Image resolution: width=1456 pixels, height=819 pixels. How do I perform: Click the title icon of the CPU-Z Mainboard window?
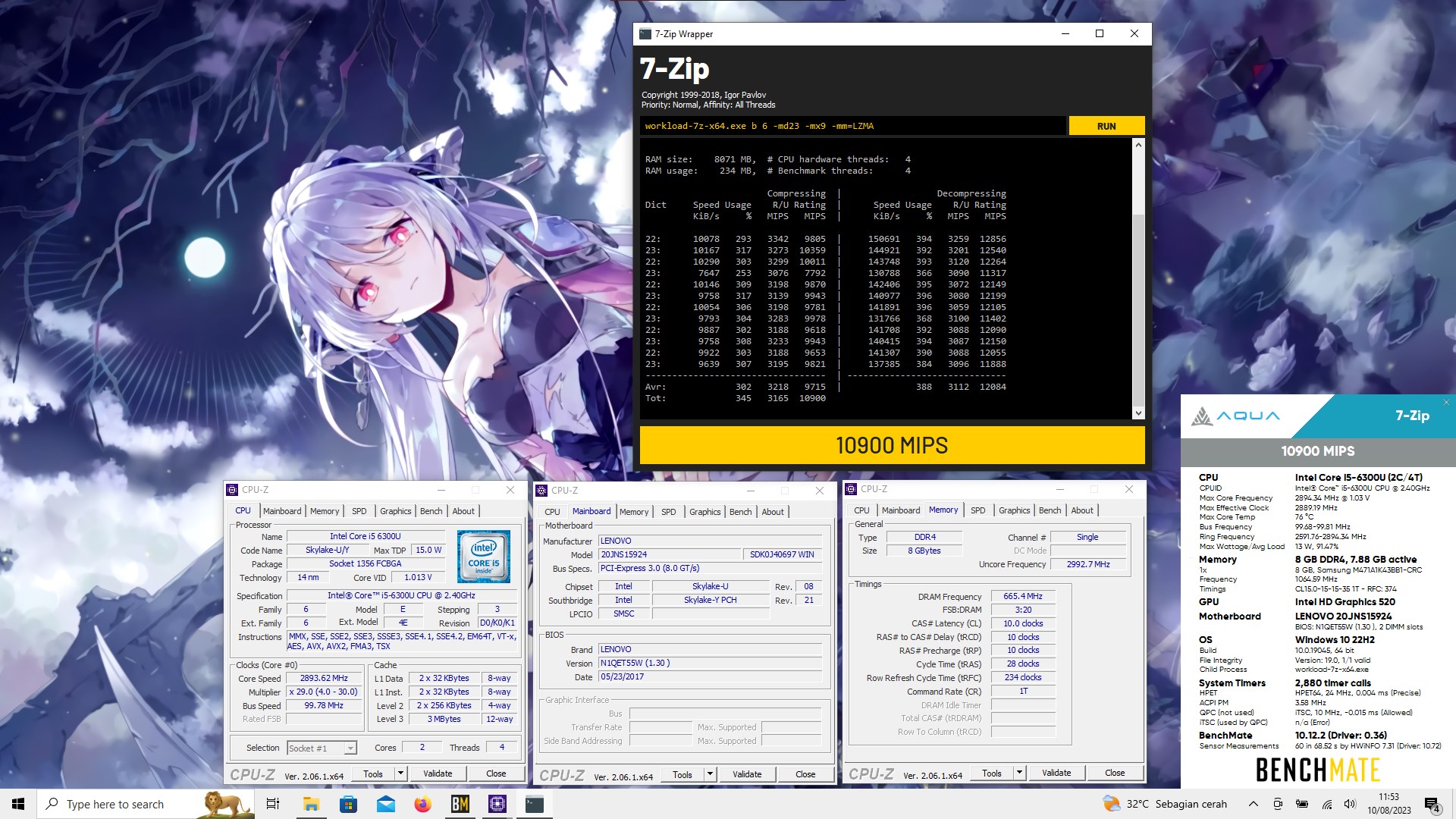pyautogui.click(x=541, y=490)
